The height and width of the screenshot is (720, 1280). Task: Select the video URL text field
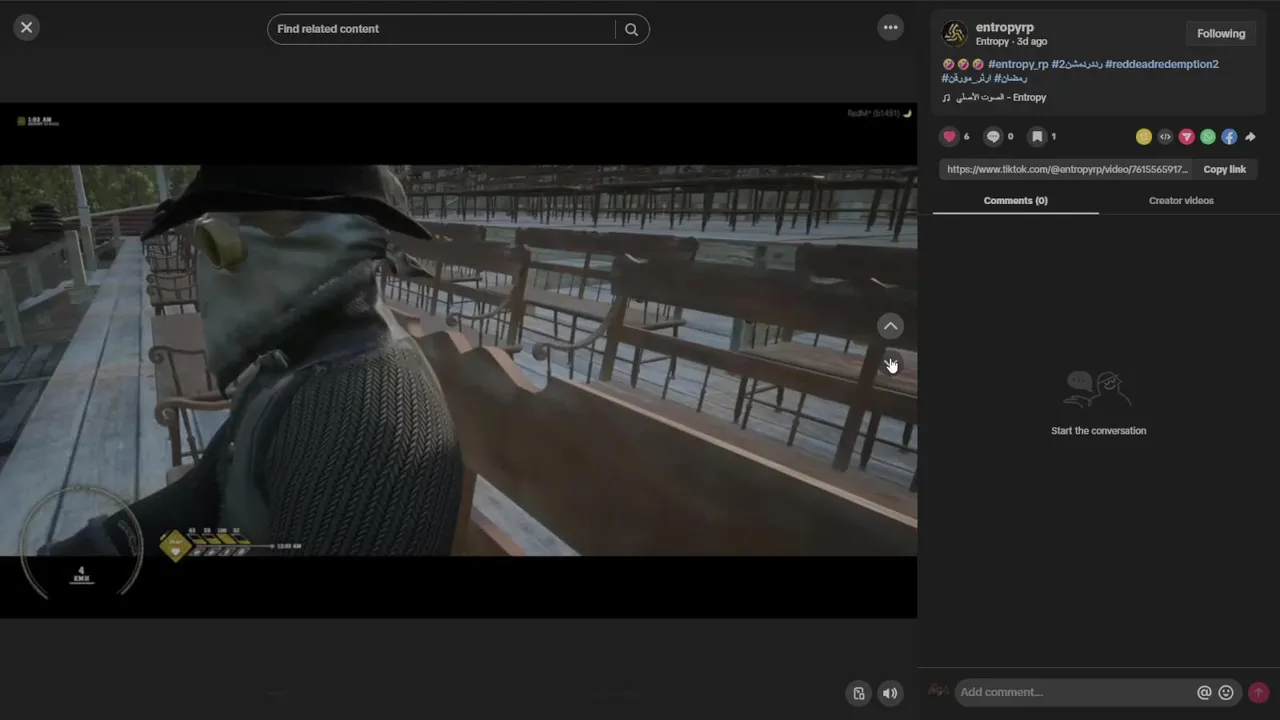pos(1066,169)
